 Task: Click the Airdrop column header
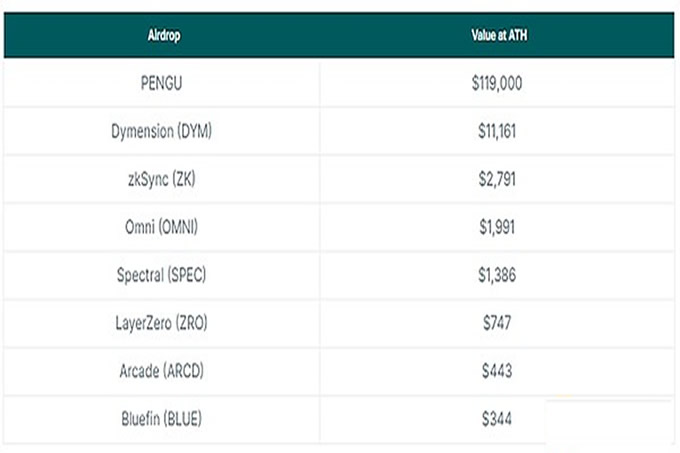163,35
